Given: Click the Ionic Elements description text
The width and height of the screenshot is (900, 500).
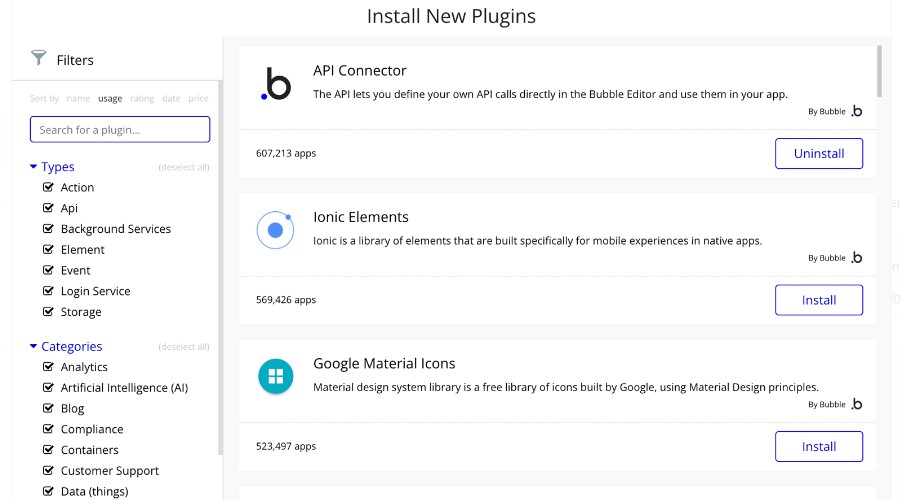Looking at the screenshot, I should 537,241.
